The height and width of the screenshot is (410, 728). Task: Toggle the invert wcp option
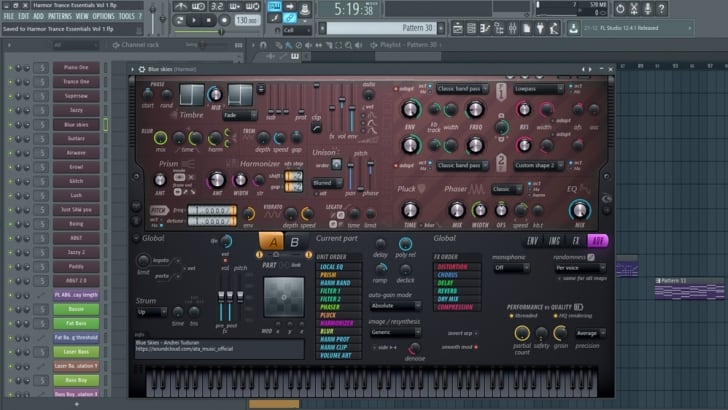coord(476,333)
